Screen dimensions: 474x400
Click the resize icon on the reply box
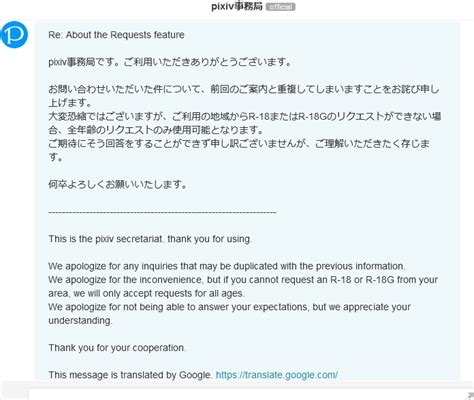[471, 396]
